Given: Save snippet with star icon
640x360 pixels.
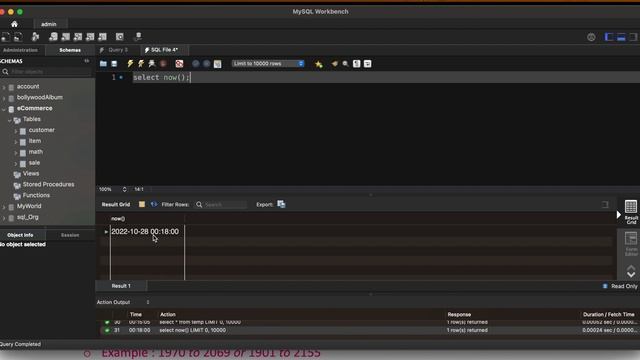Looking at the screenshot, I should (319, 64).
